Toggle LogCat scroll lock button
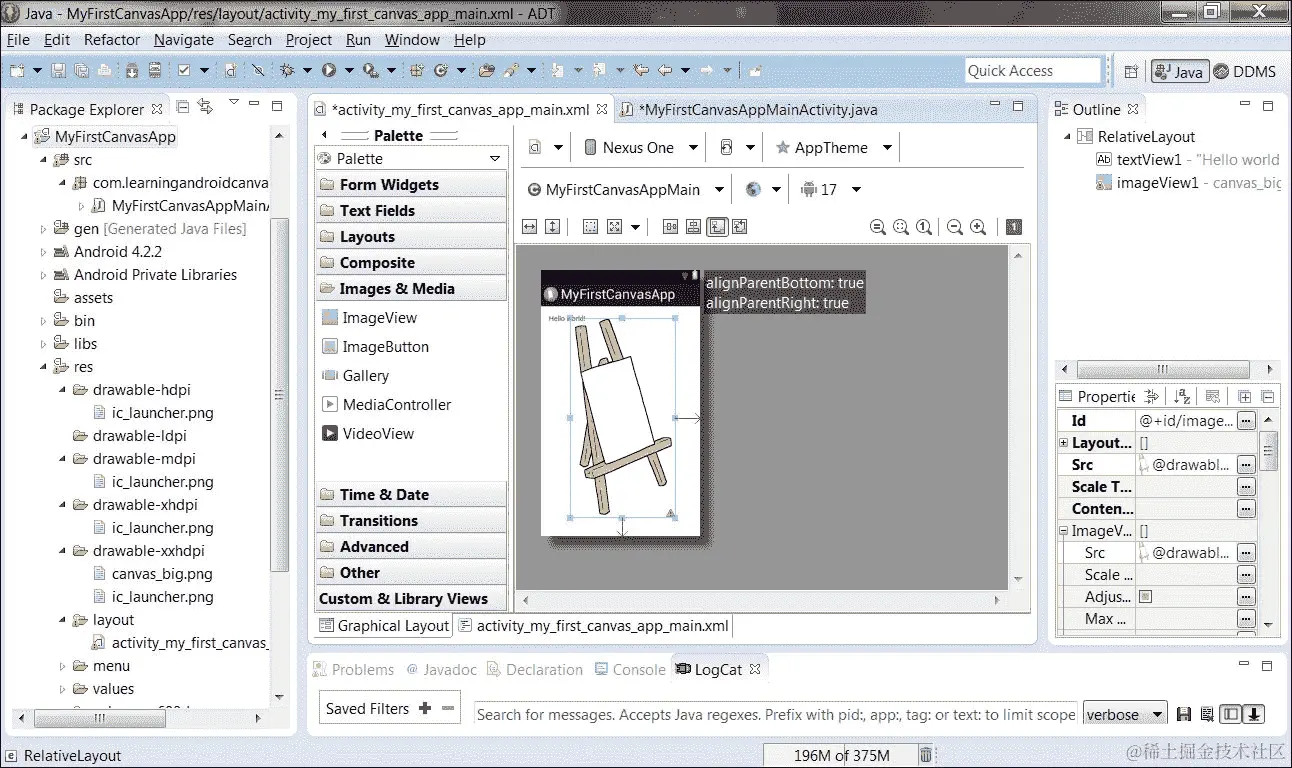The height and width of the screenshot is (768, 1292). pos(1253,714)
